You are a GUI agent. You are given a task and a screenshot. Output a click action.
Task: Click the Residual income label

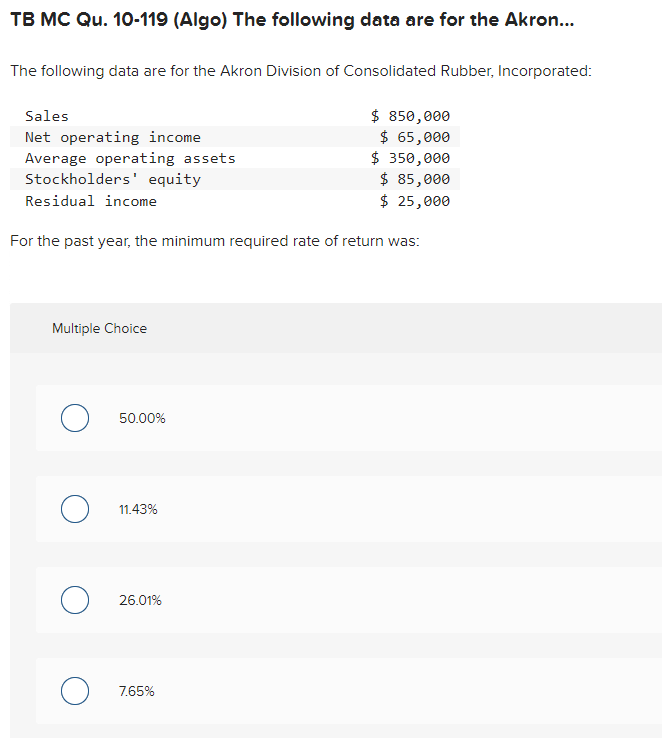pos(91,201)
